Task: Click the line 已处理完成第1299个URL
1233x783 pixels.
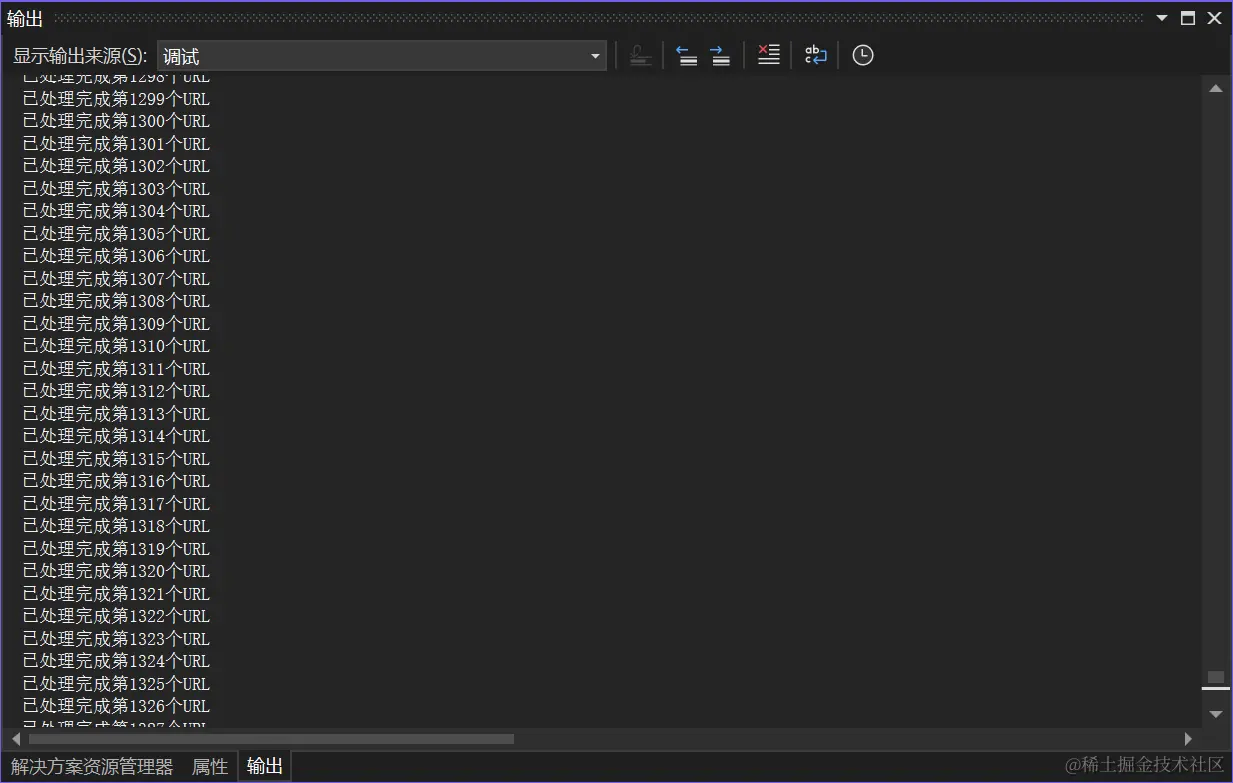Action: pyautogui.click(x=116, y=99)
